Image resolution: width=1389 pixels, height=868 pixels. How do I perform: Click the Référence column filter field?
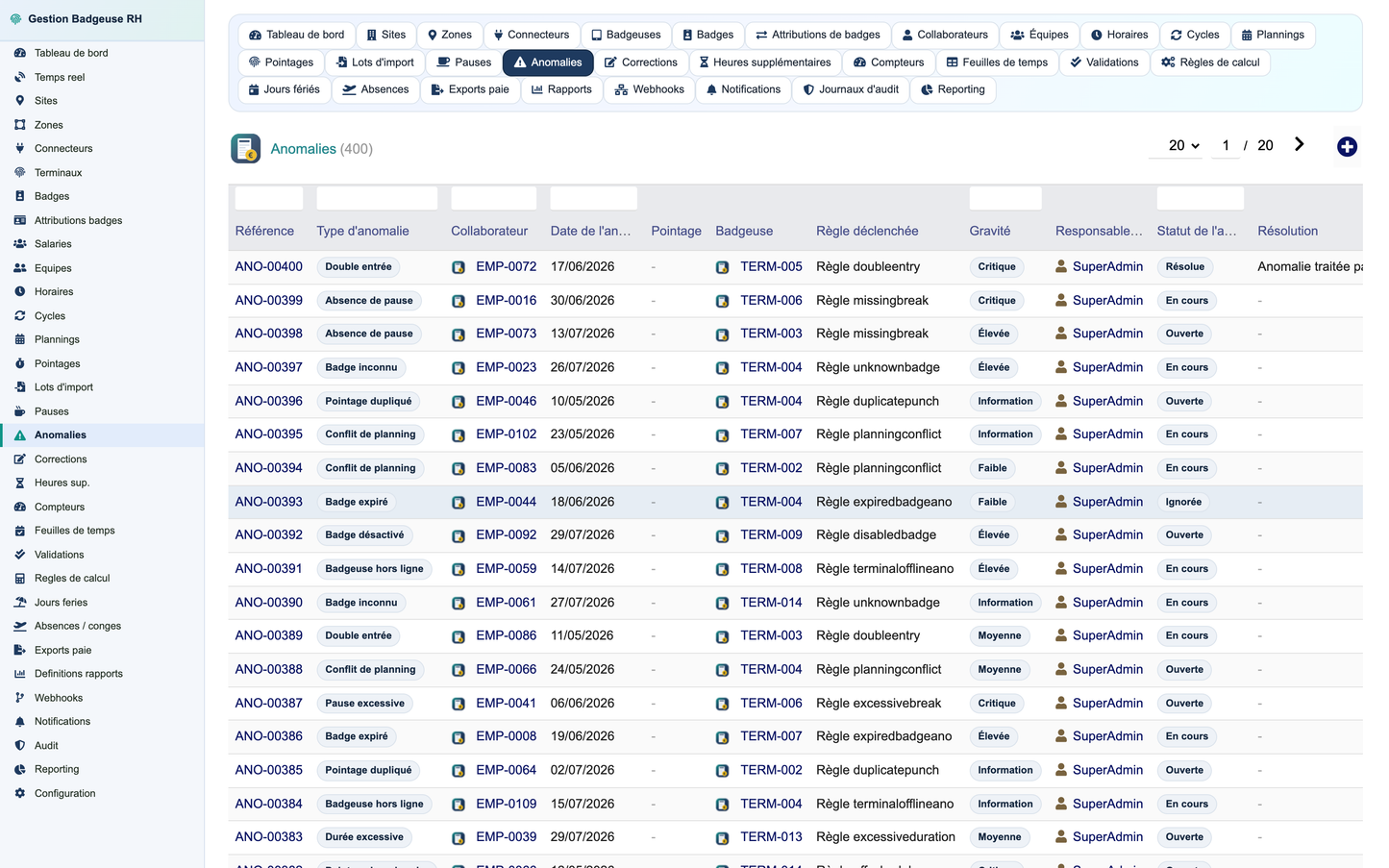coord(269,198)
